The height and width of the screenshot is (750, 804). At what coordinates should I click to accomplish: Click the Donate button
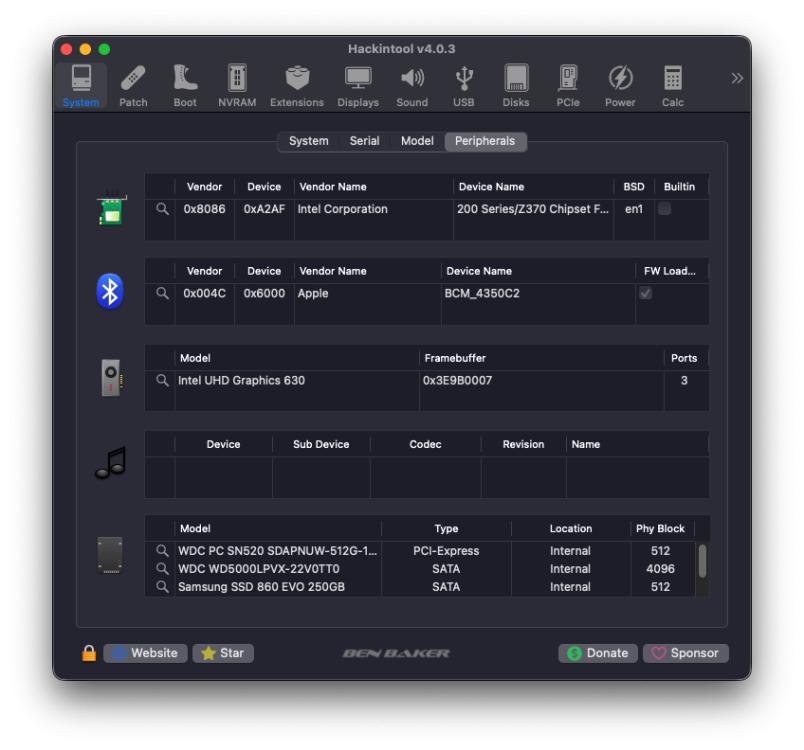[598, 654]
